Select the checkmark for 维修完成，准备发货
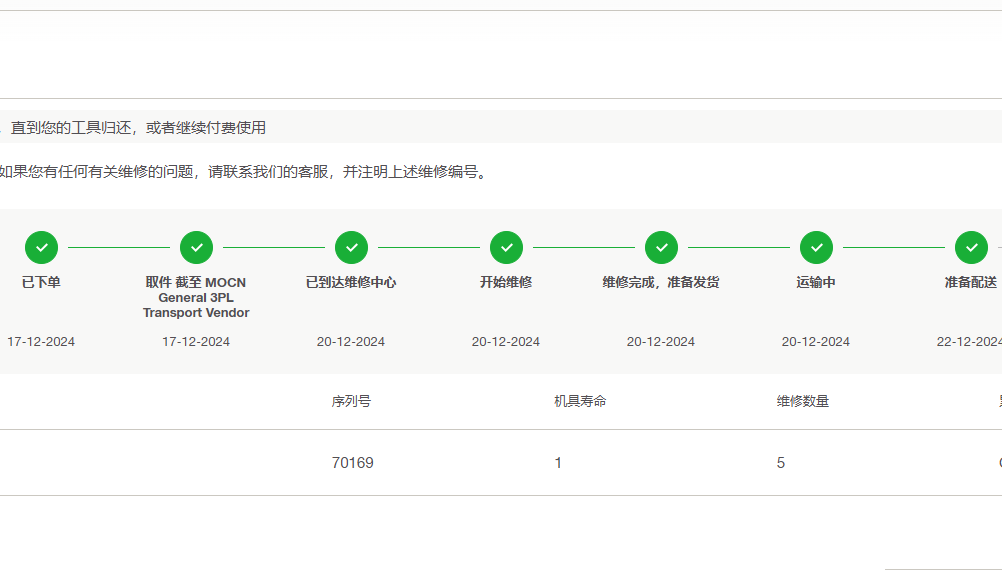This screenshot has height=573, width=1002. (x=661, y=247)
